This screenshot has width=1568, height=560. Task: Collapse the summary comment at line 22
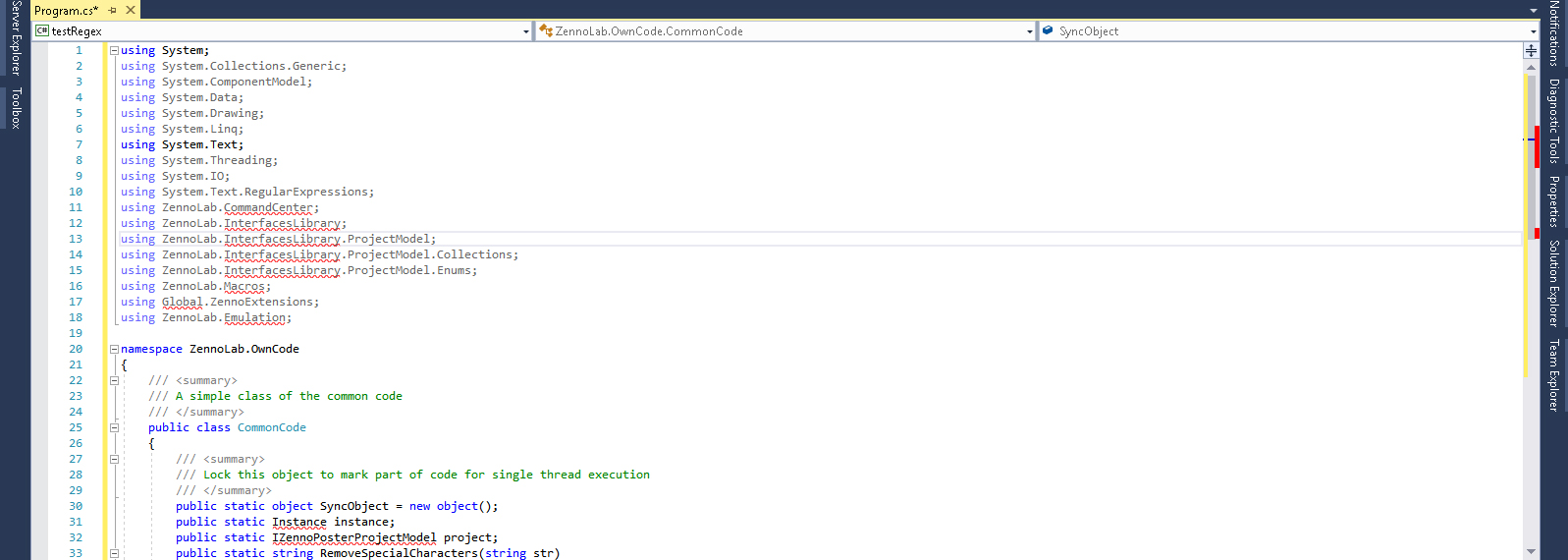point(114,380)
